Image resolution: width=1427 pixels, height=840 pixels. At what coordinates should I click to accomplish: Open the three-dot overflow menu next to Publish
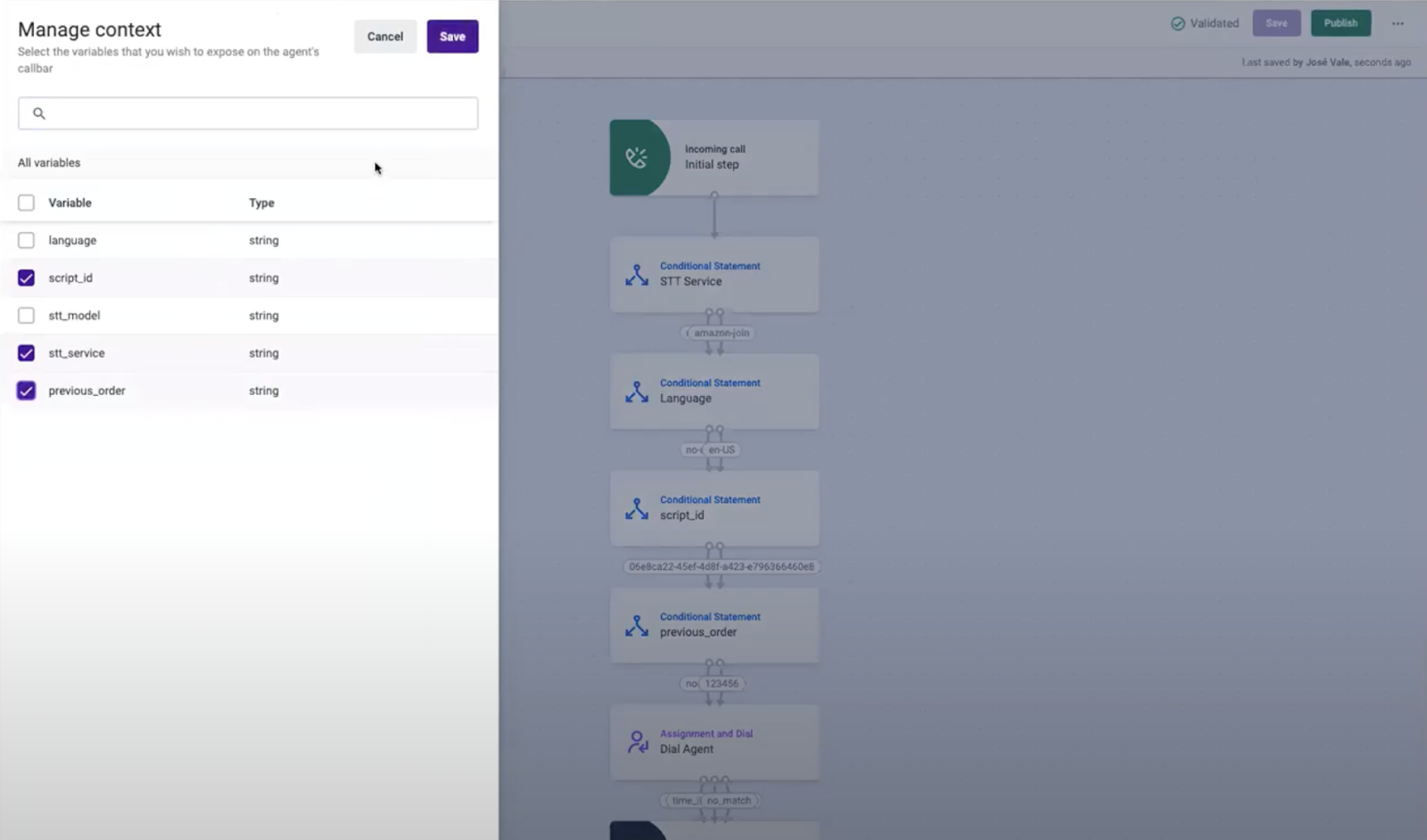[x=1396, y=23]
